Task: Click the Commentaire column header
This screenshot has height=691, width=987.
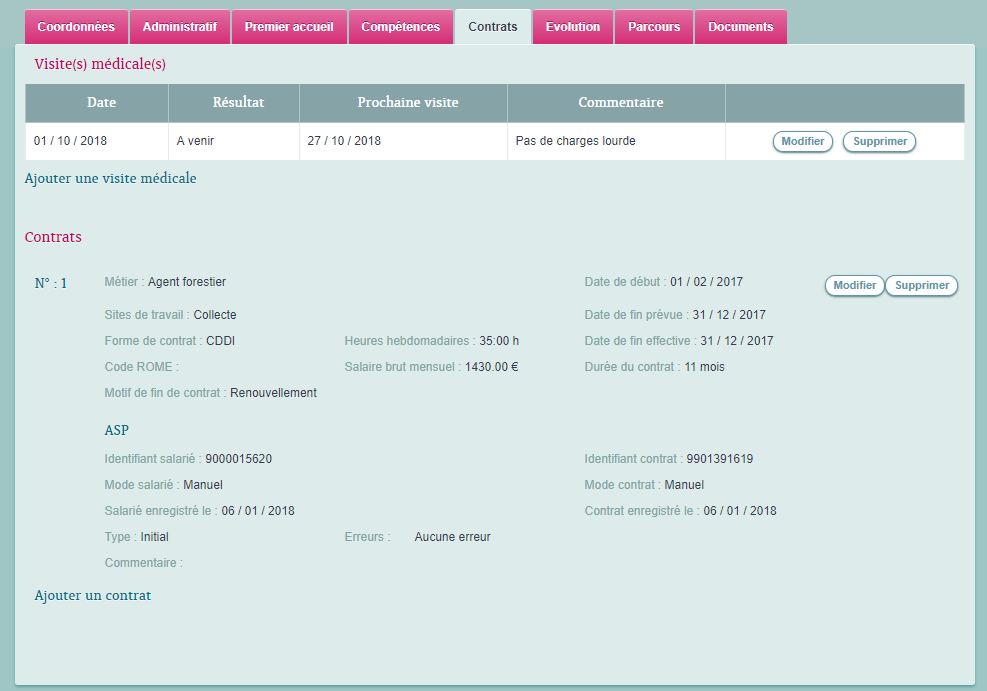Action: click(x=620, y=103)
